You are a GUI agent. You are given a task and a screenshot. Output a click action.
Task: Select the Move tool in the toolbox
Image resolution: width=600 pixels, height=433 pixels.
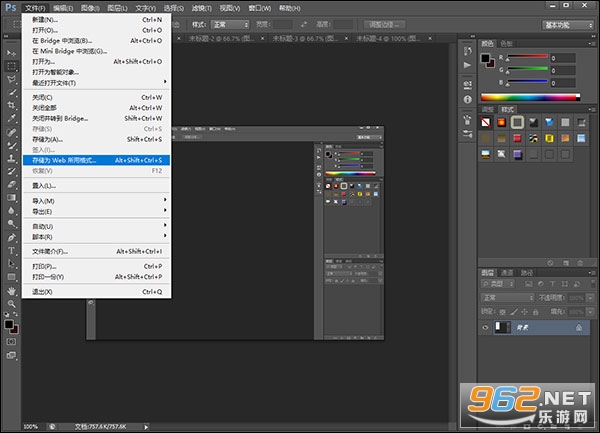tap(11, 53)
